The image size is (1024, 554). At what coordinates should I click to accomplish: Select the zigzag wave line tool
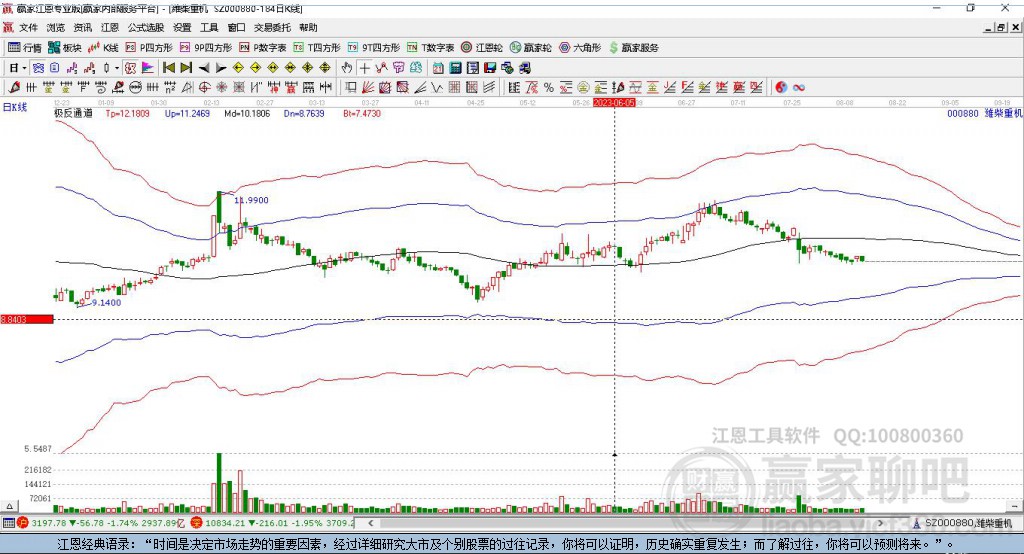pyautogui.click(x=437, y=88)
